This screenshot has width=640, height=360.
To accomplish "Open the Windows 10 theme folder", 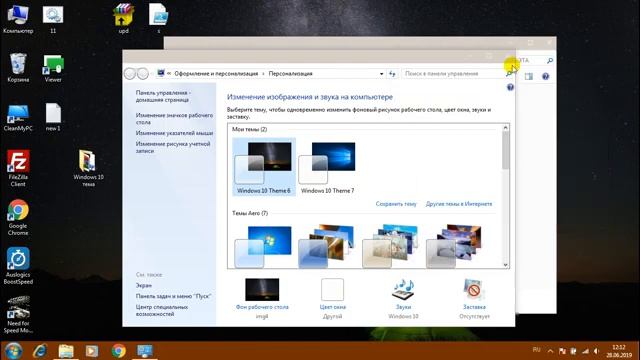I will click(88, 168).
